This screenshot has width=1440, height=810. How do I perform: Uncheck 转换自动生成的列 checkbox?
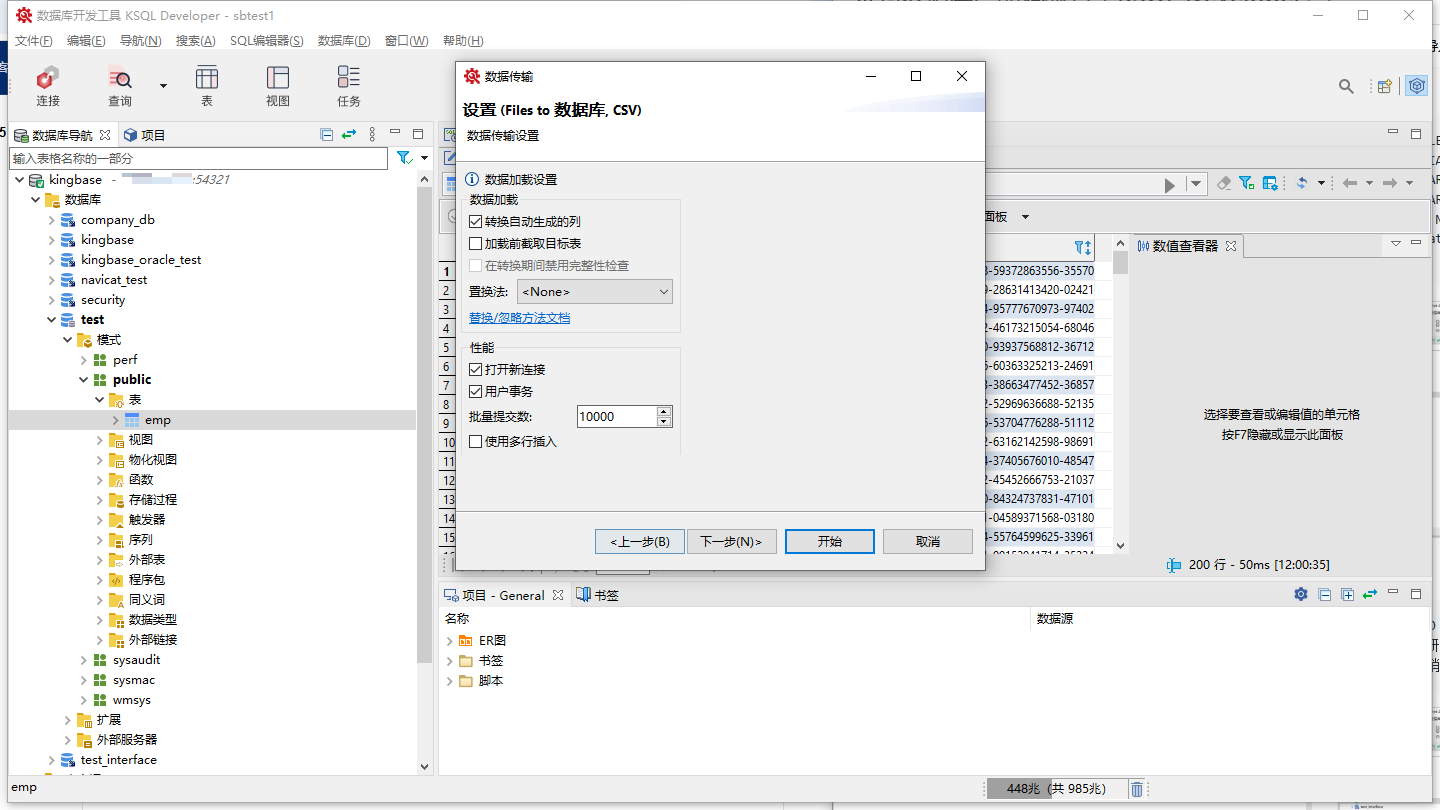tap(476, 222)
